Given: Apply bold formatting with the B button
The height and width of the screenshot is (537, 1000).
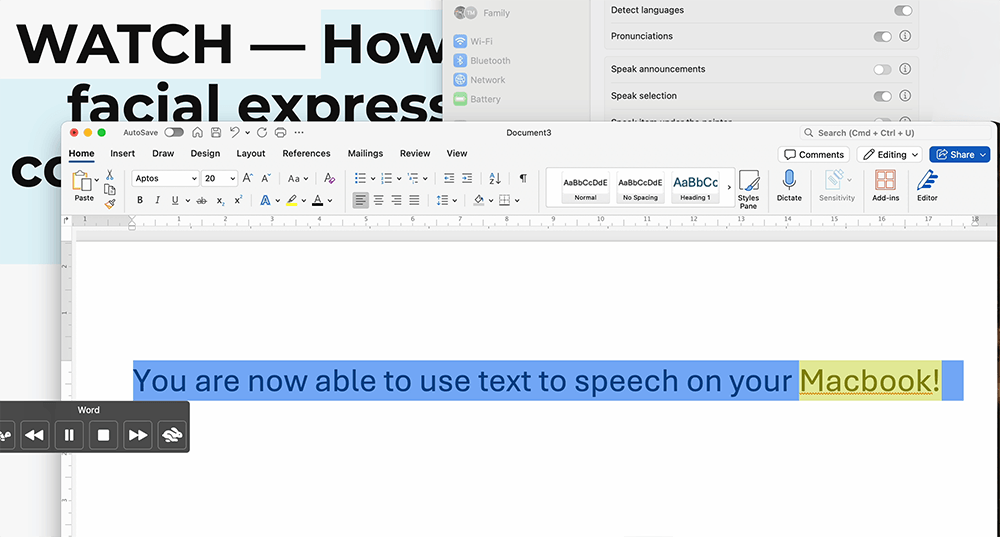Looking at the screenshot, I should [140, 200].
